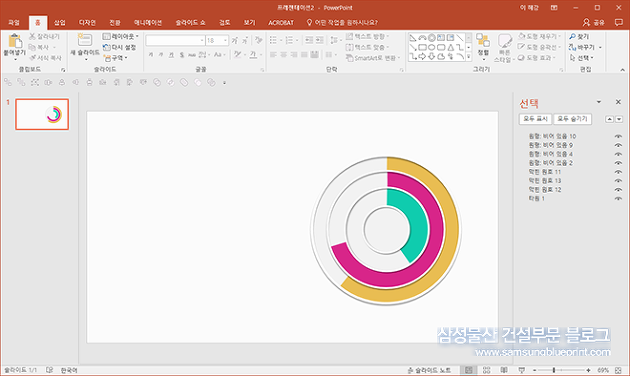
Task: Open the 디자인 design tab
Action: pyautogui.click(x=87, y=22)
